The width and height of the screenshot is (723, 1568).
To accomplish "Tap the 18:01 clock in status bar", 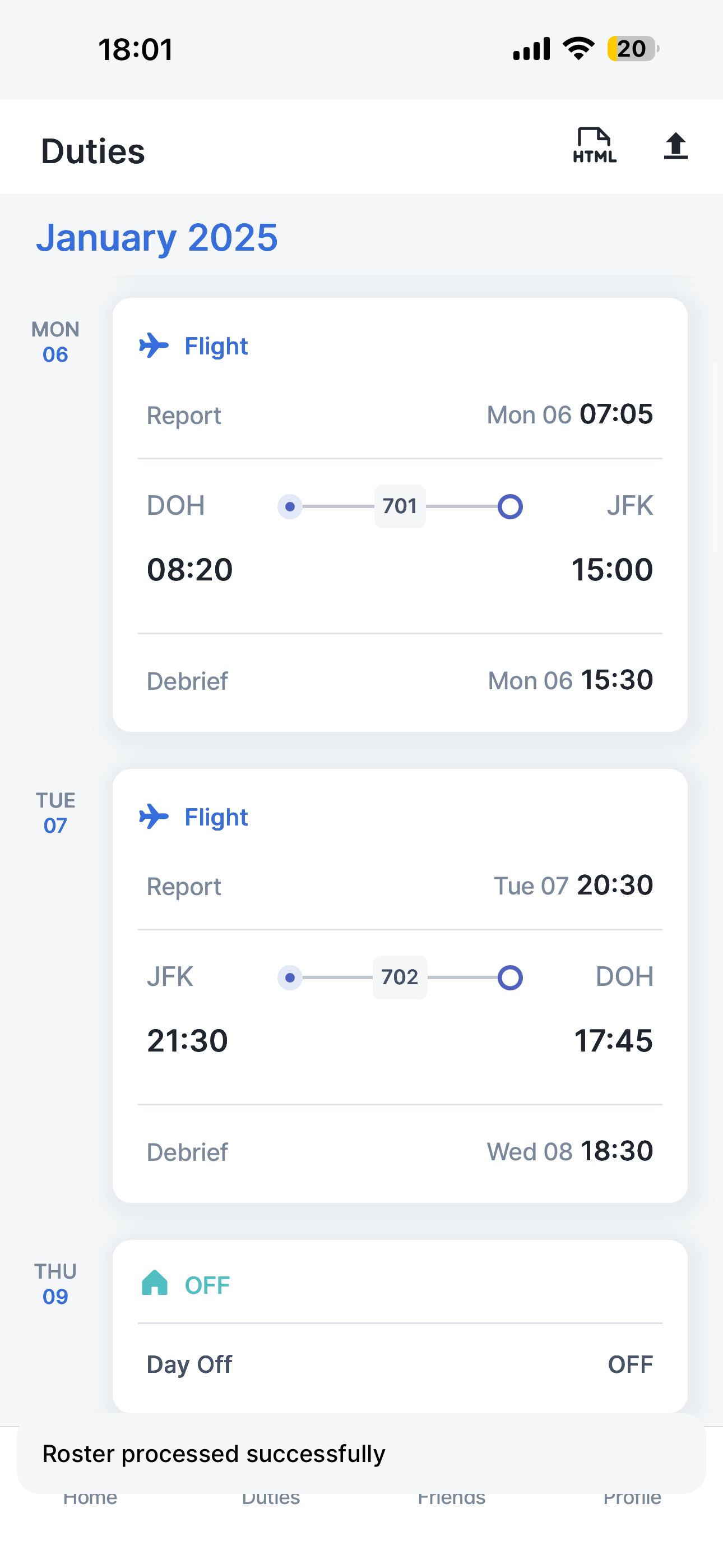I will click(136, 49).
